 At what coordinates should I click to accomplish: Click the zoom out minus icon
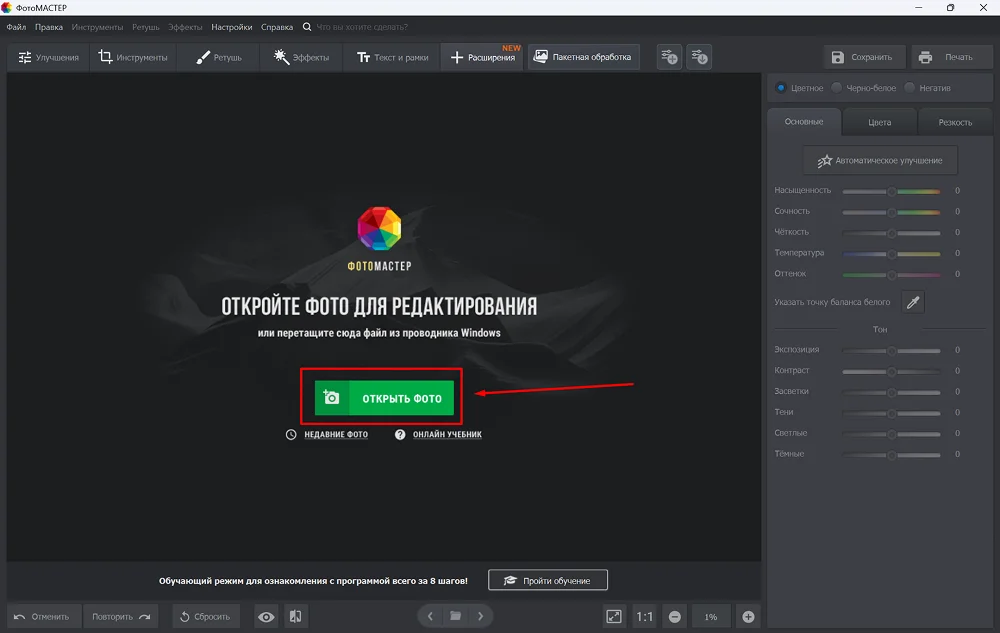pos(675,617)
